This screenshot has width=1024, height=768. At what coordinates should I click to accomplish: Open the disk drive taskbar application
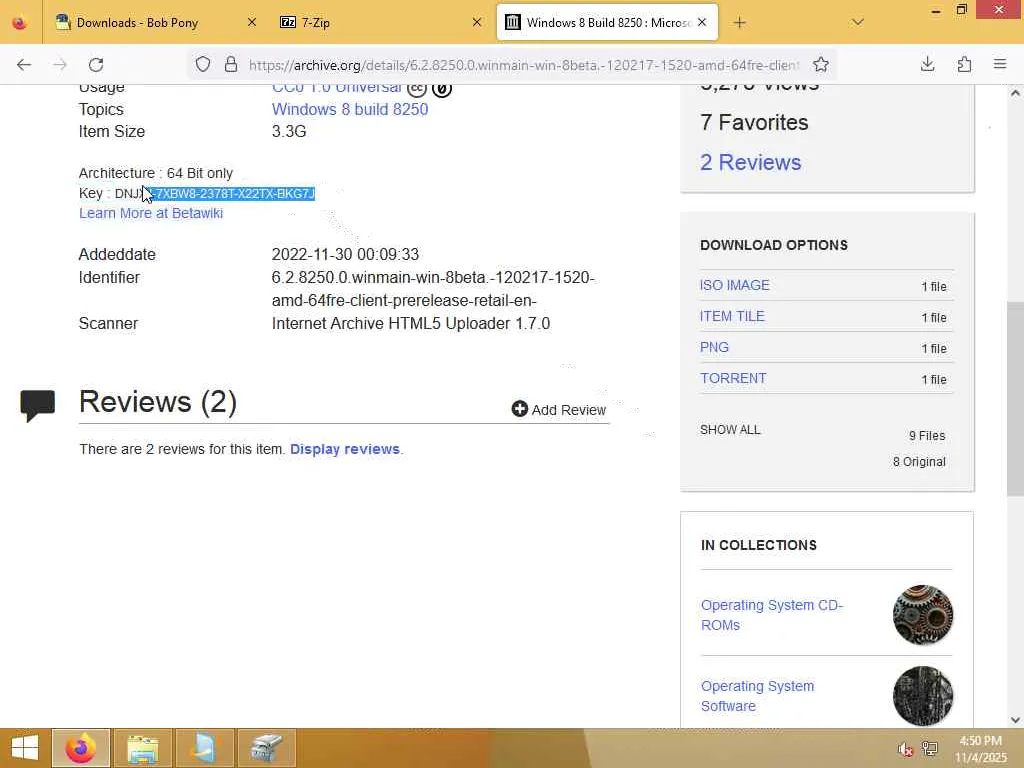tap(266, 748)
